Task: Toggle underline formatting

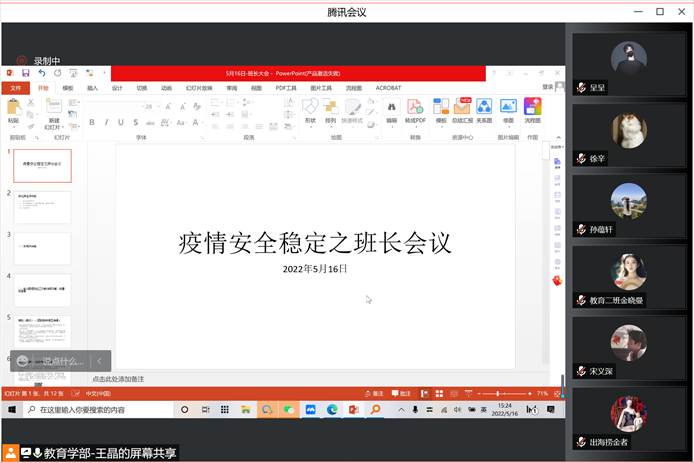Action: pyautogui.click(x=121, y=122)
